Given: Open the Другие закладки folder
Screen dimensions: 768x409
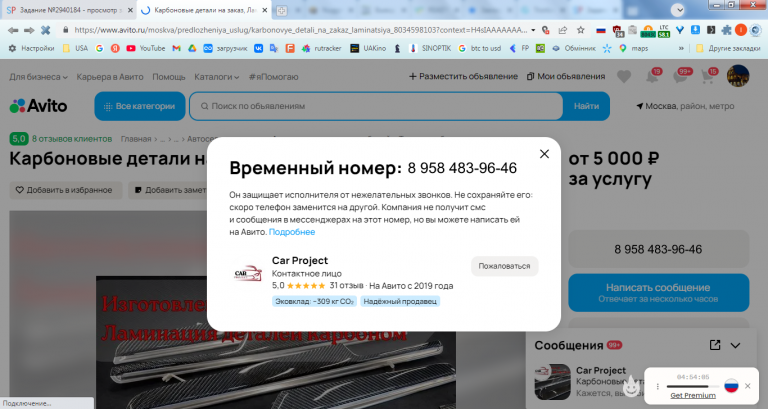Looking at the screenshot, I should [728, 48].
